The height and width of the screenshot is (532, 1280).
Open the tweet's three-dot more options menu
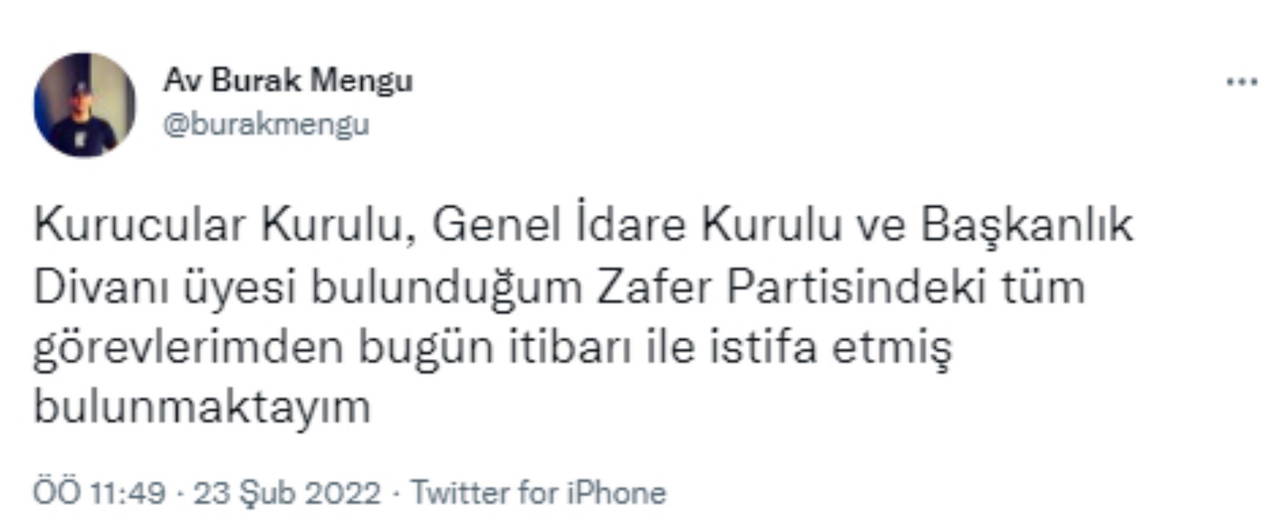[x=1241, y=83]
